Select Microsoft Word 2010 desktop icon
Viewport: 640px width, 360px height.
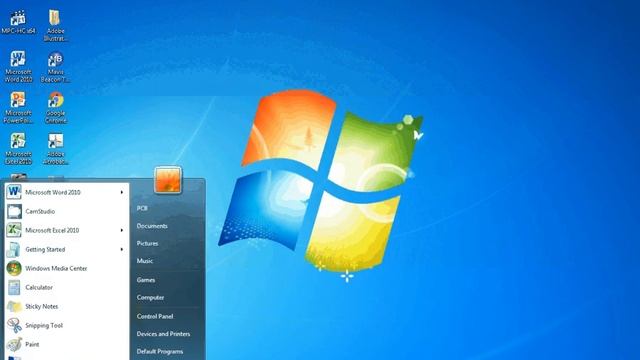pyautogui.click(x=18, y=67)
